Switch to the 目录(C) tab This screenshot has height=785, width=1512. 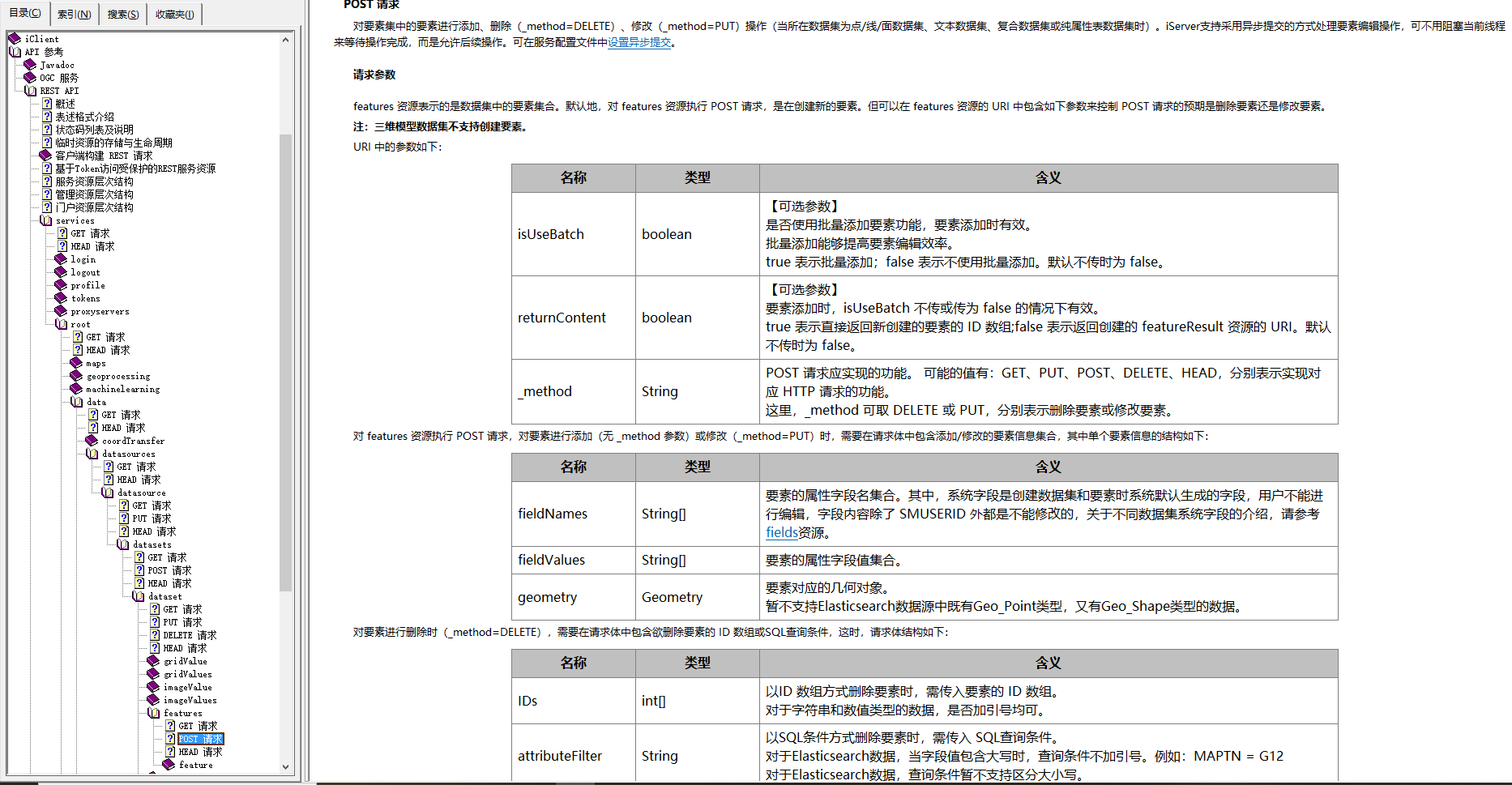click(24, 13)
